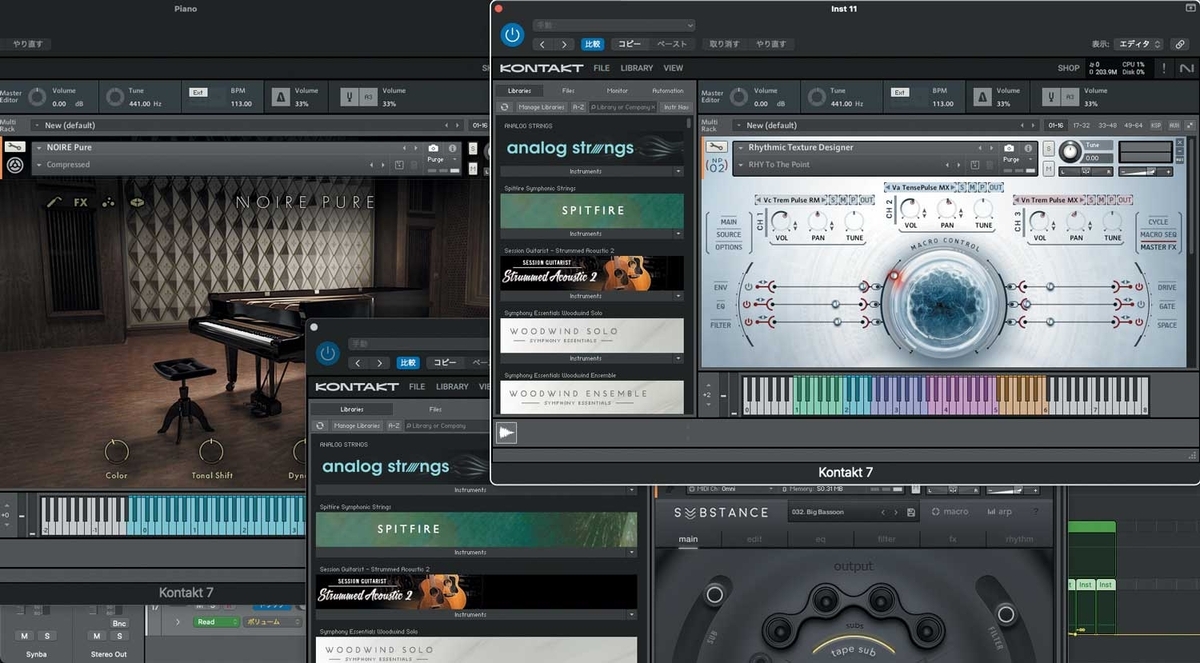Screen dimensions: 1200x663
Task: Click wrench edit icon of Rhythmic Texture Designer
Action: point(715,147)
